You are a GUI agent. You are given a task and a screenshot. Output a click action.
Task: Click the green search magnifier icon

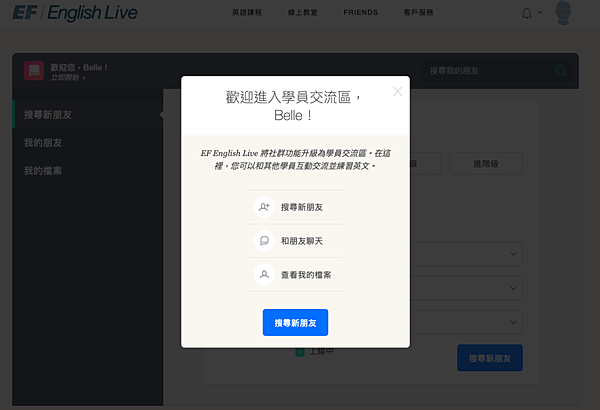[x=561, y=71]
